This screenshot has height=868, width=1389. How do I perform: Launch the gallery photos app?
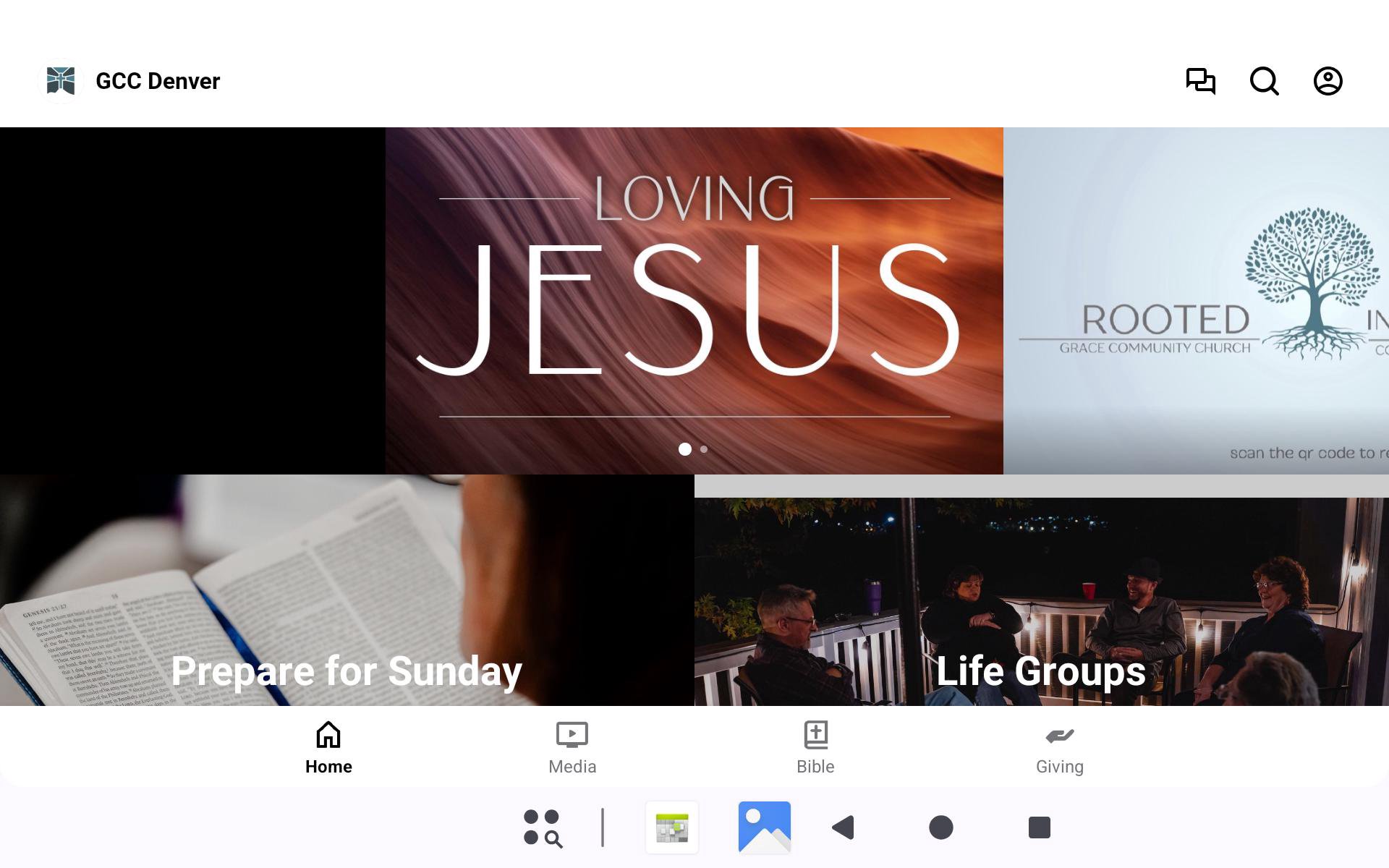(764, 827)
